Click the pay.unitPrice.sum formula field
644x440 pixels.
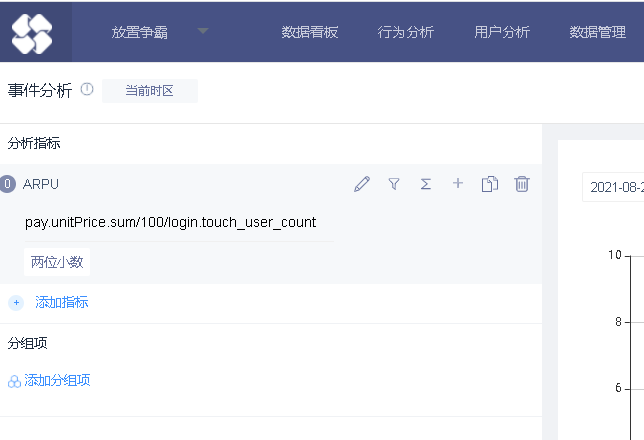click(179, 222)
